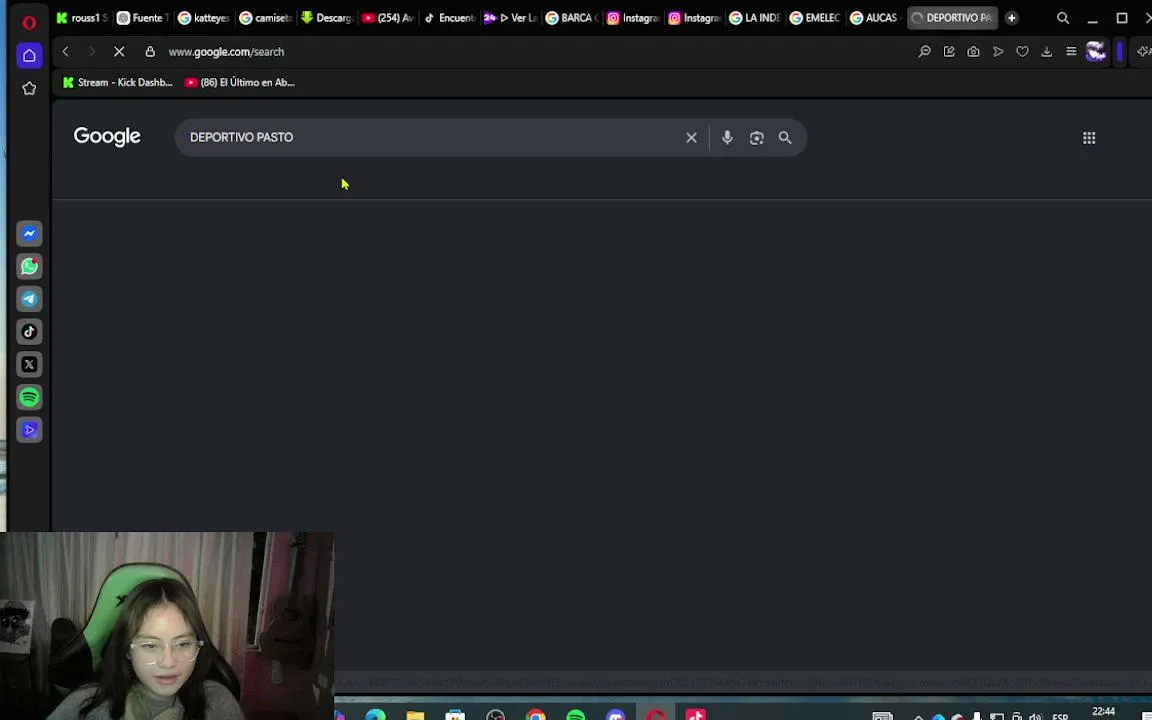The image size is (1152, 720).
Task: Click the profile avatar in the toolbar
Action: (1096, 51)
